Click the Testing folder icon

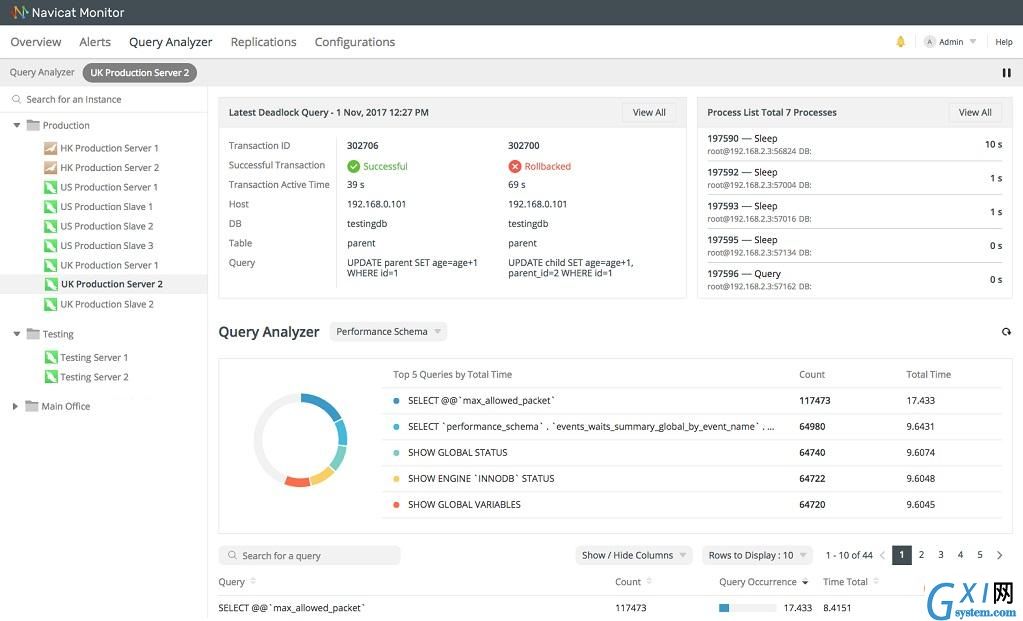tap(33, 333)
